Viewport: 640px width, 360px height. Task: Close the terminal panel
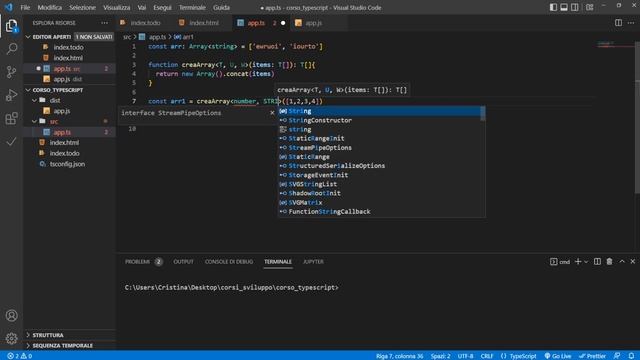click(633, 262)
